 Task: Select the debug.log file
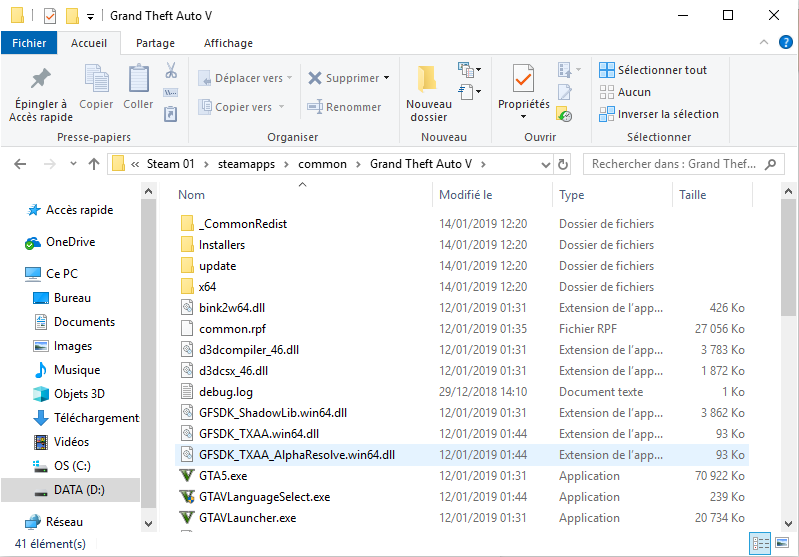tap(462, 392)
